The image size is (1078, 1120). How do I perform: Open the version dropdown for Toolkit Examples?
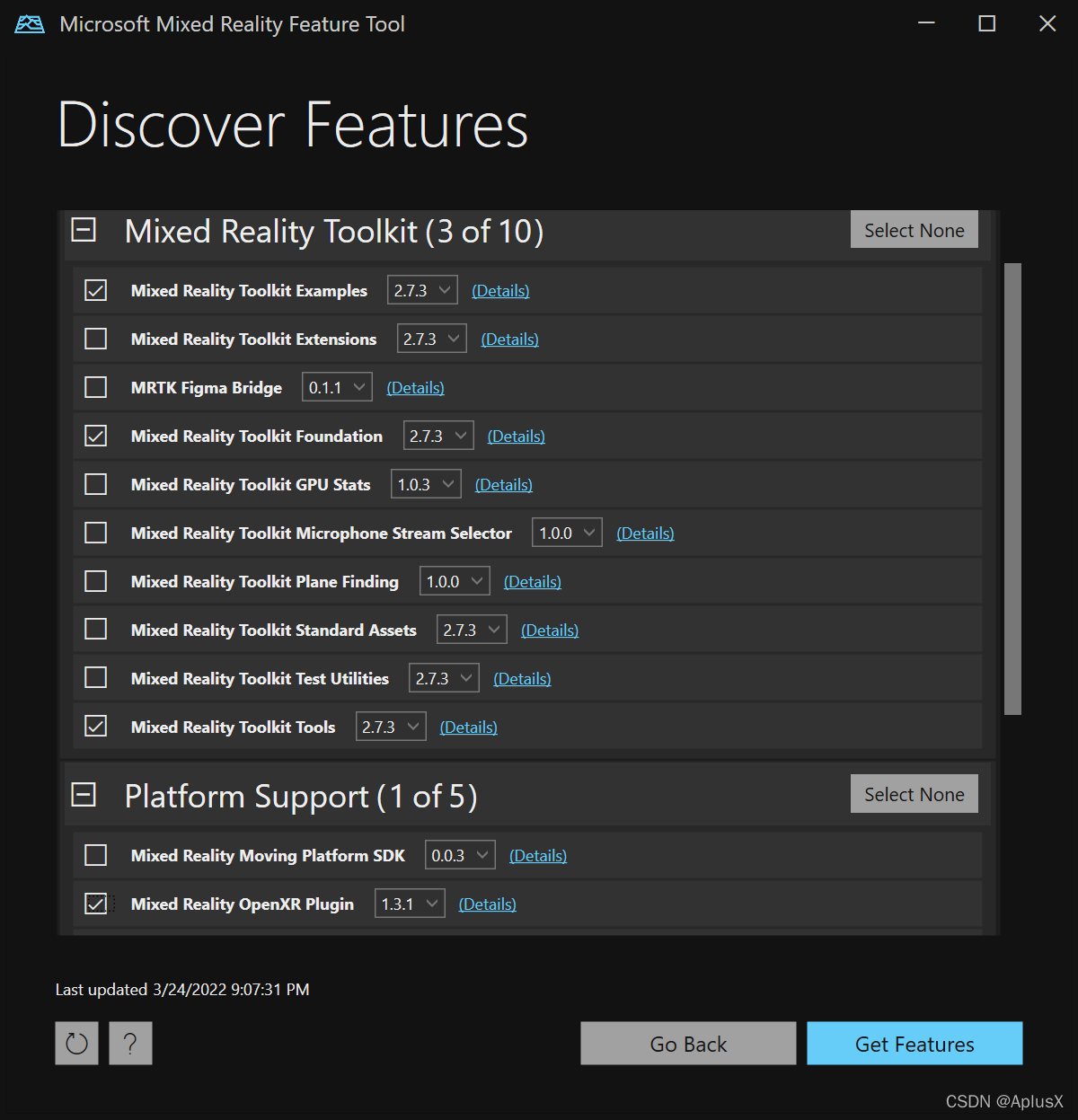click(422, 289)
